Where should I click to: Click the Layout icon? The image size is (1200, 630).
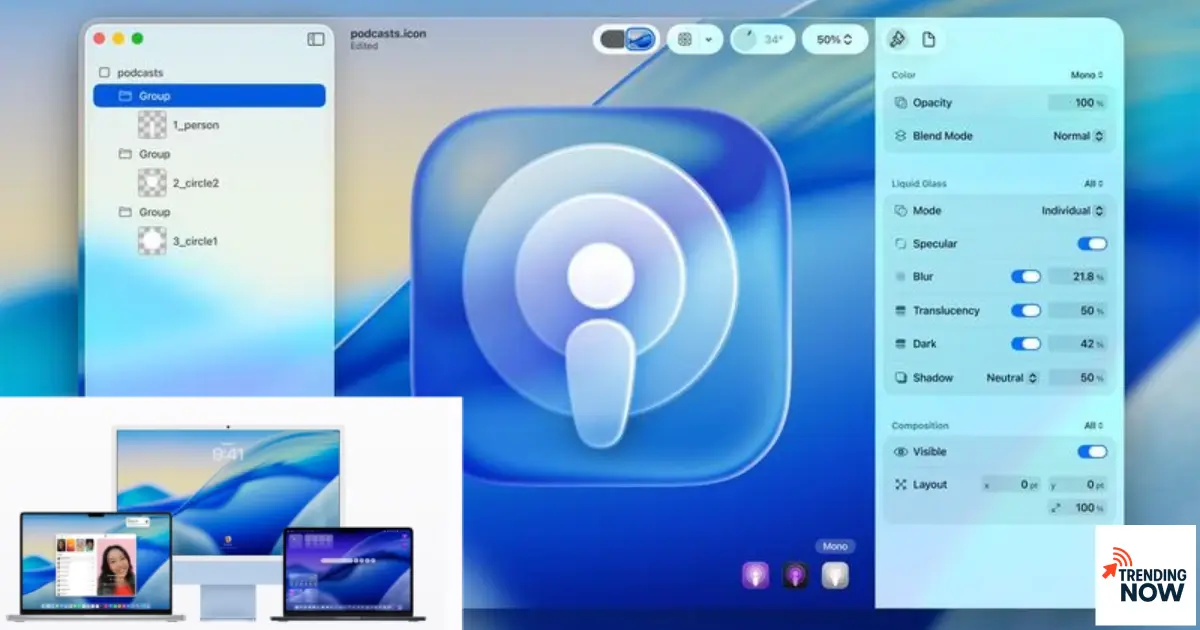click(x=900, y=485)
